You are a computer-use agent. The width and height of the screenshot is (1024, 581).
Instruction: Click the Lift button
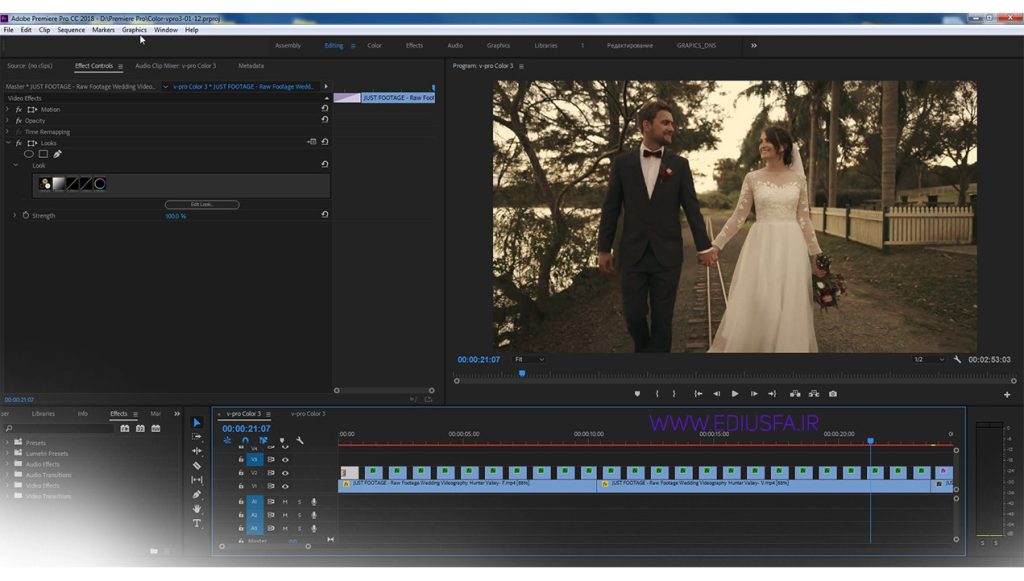pos(795,394)
